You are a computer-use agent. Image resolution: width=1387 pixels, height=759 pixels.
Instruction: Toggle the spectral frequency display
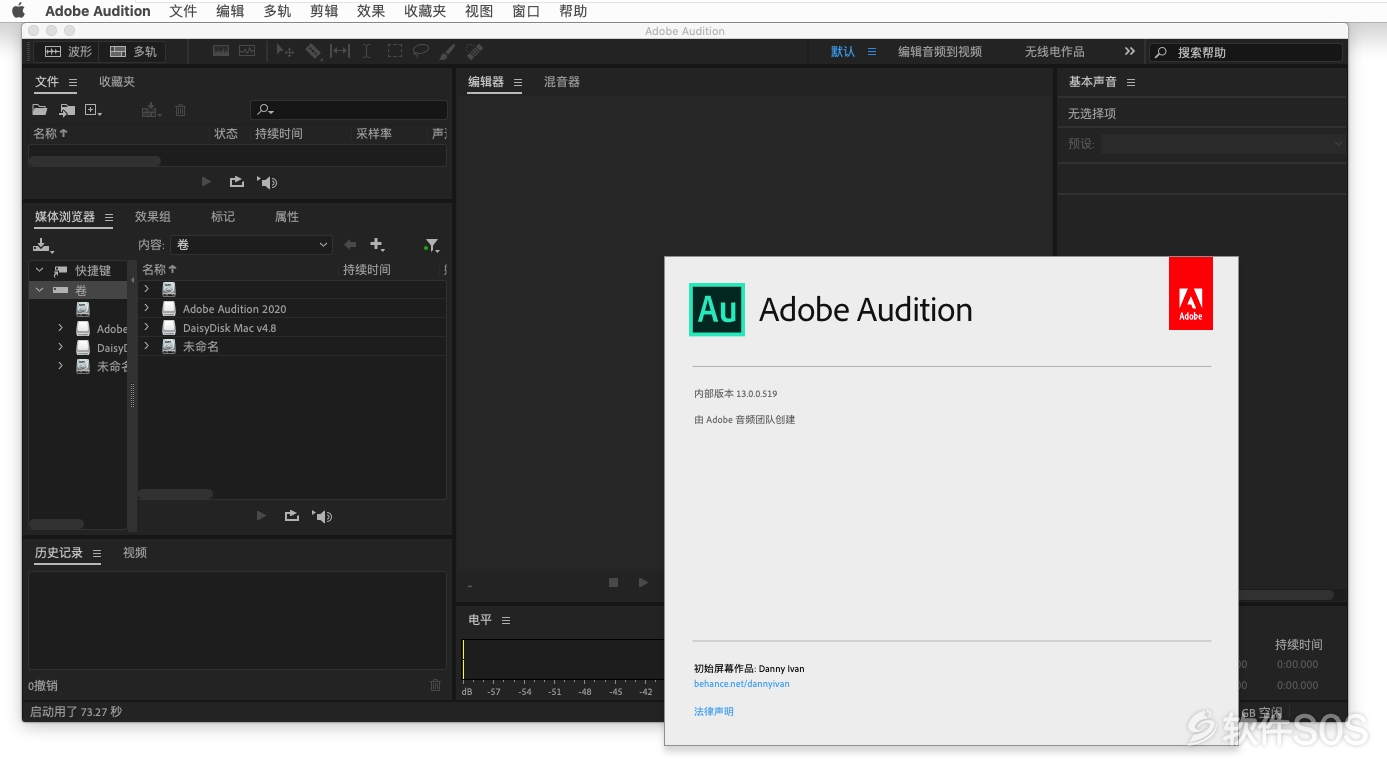click(x=221, y=51)
